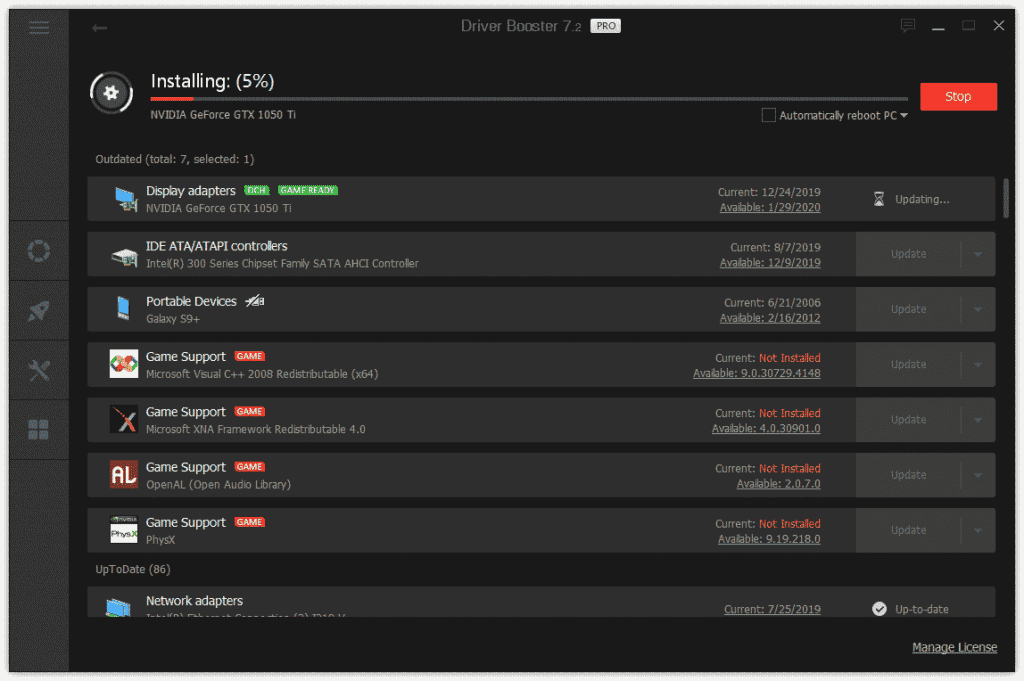The width and height of the screenshot is (1024, 681).
Task: Open the Action Center grid icon
Action: [39, 429]
